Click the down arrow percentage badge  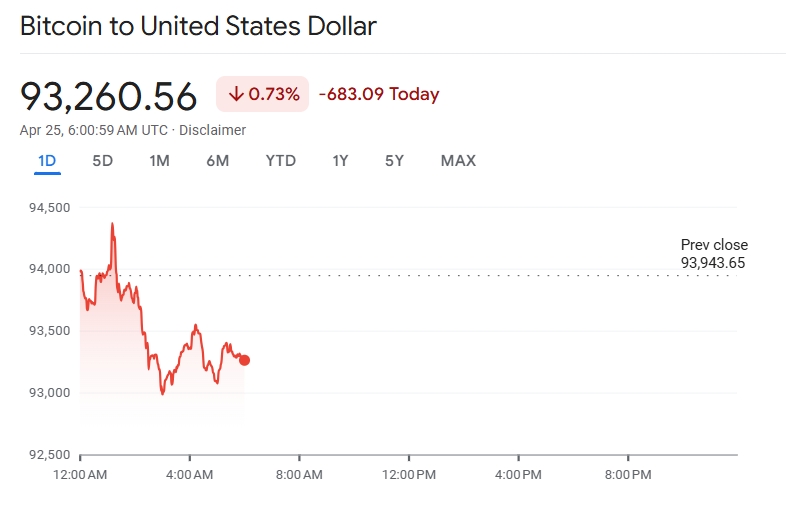click(263, 95)
